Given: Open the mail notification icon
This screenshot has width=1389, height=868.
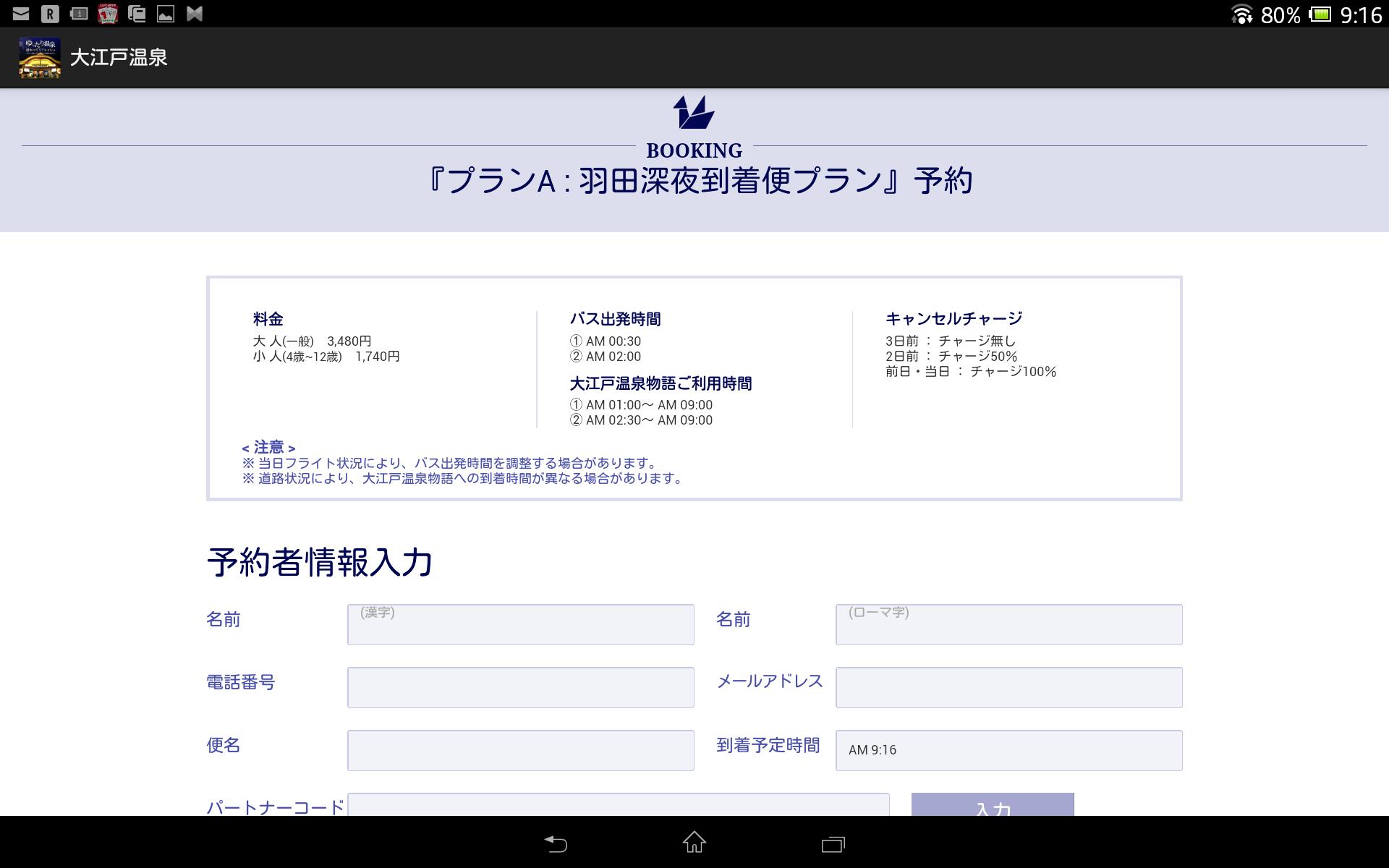Looking at the screenshot, I should (21, 14).
